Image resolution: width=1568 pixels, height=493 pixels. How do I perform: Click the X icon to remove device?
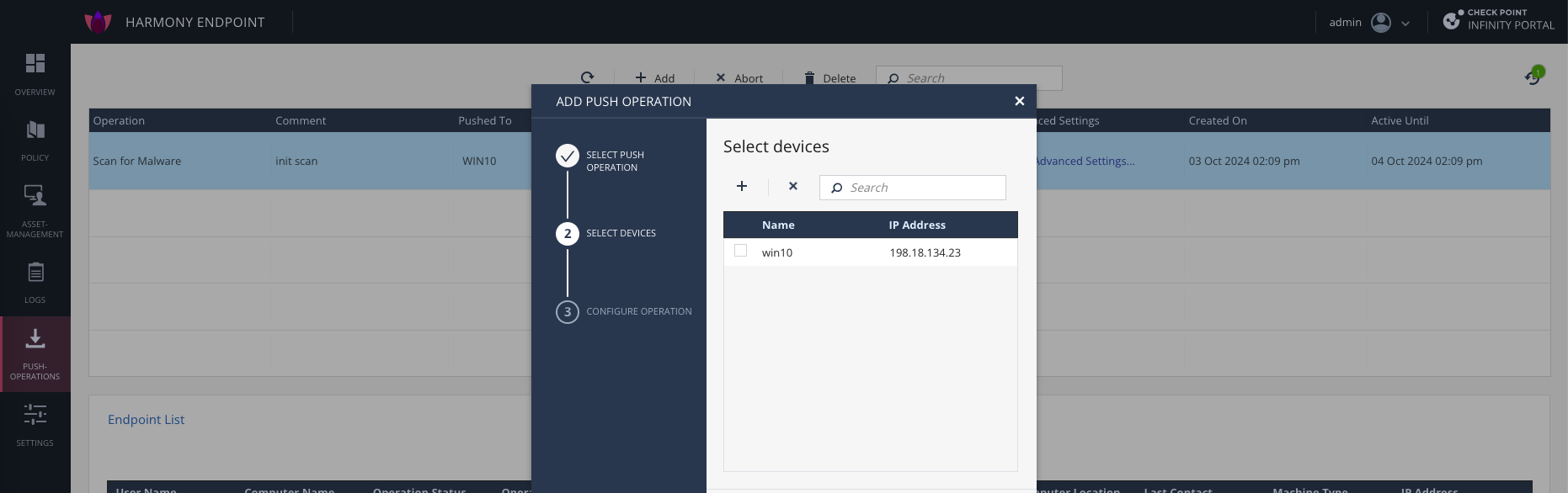[792, 186]
